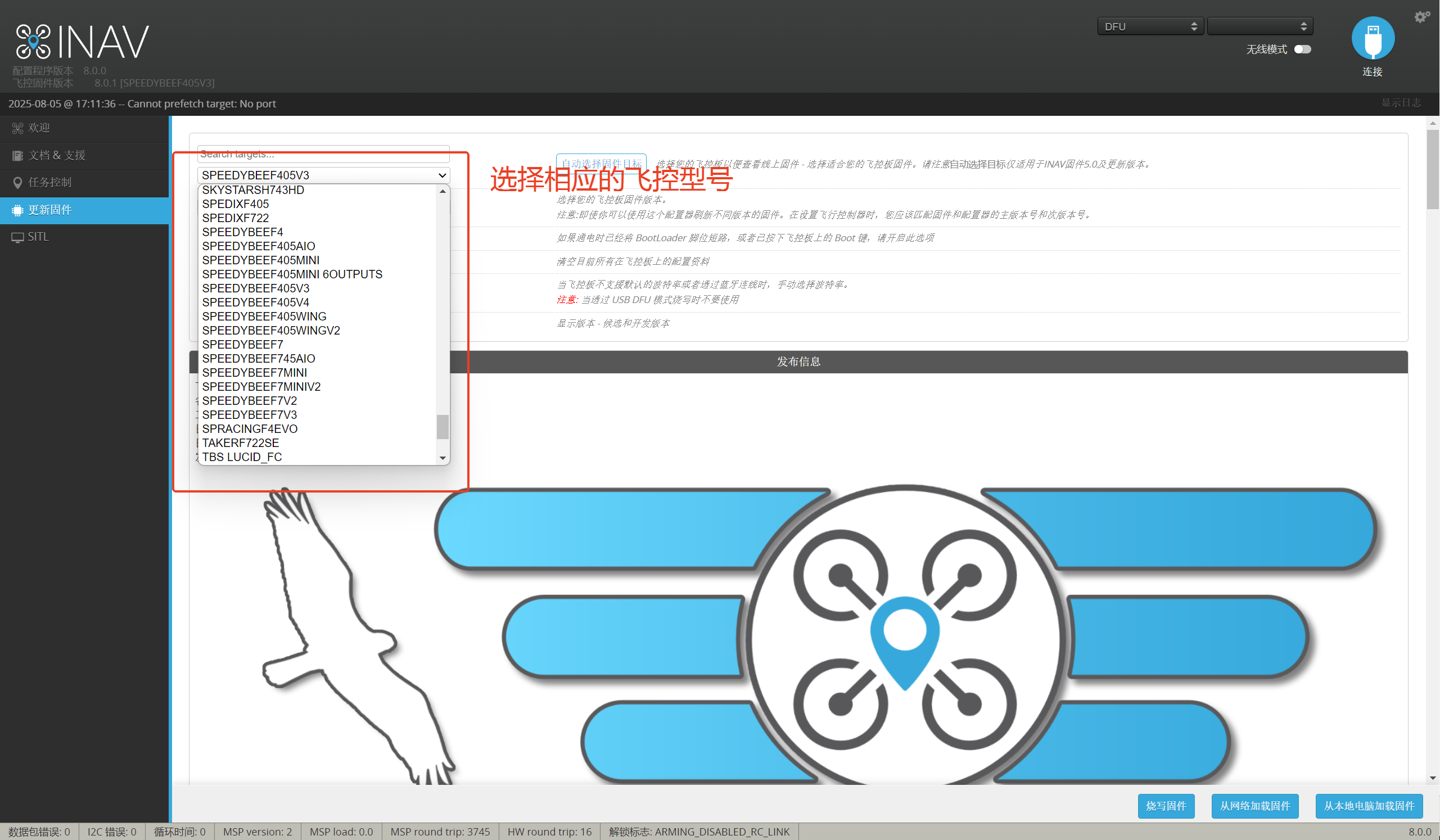Click the INAV drone logo
The width and height of the screenshot is (1440, 840).
click(x=33, y=42)
